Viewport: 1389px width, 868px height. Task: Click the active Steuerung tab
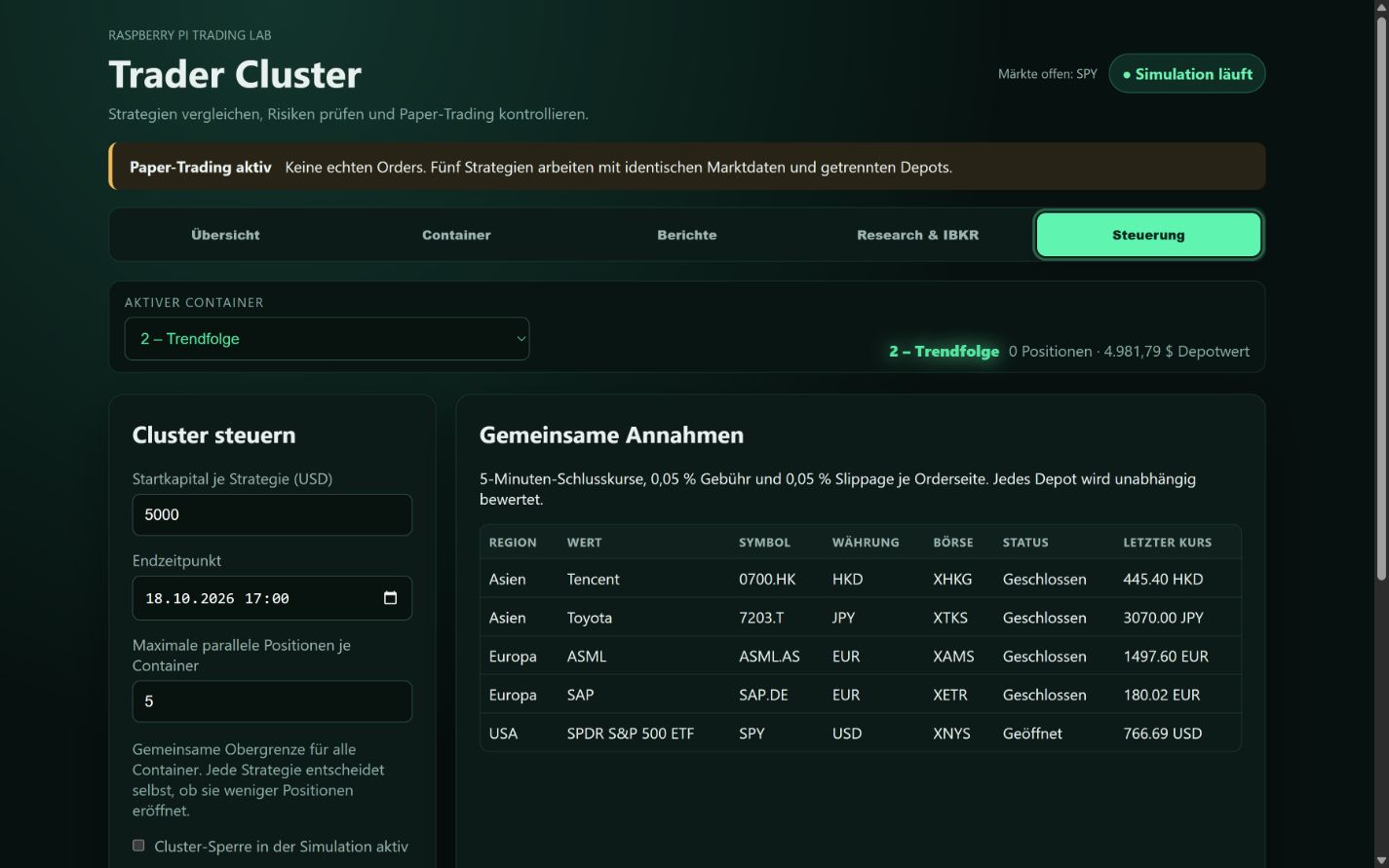coord(1148,235)
